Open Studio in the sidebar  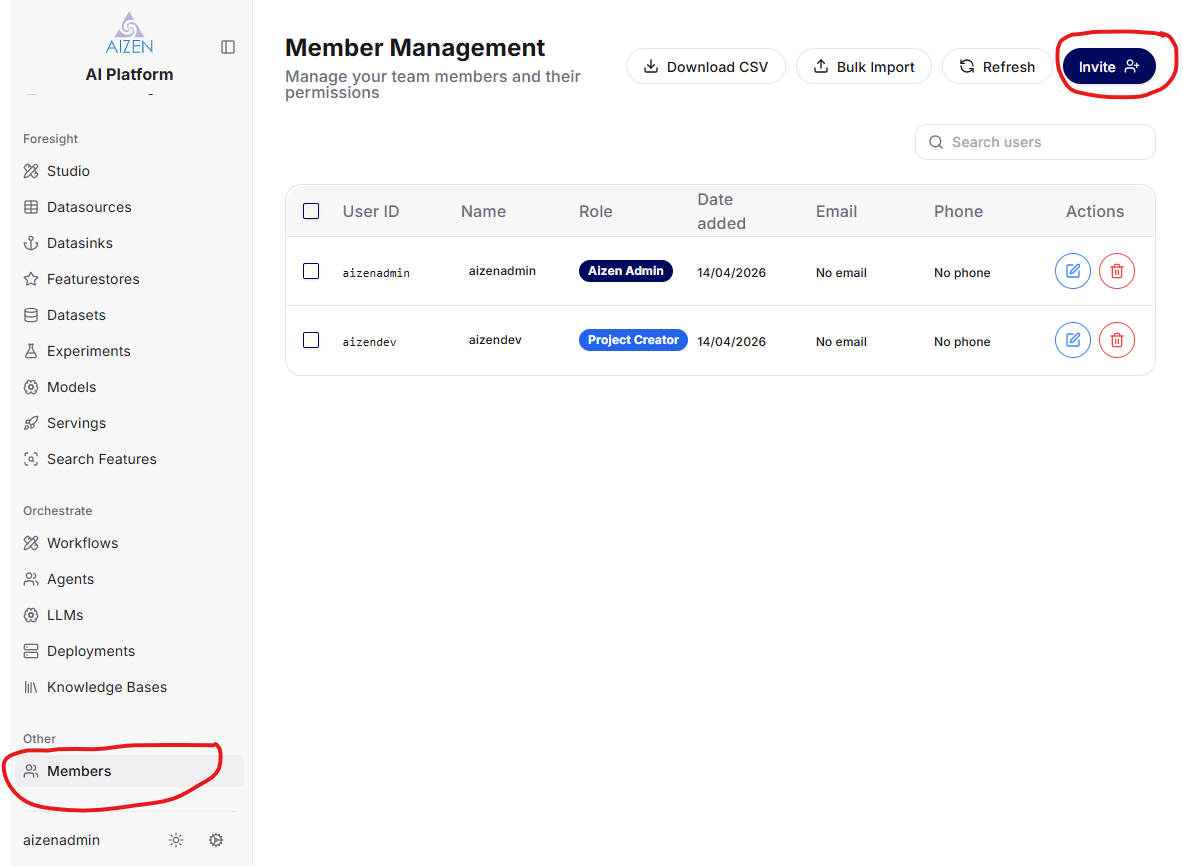(x=68, y=171)
